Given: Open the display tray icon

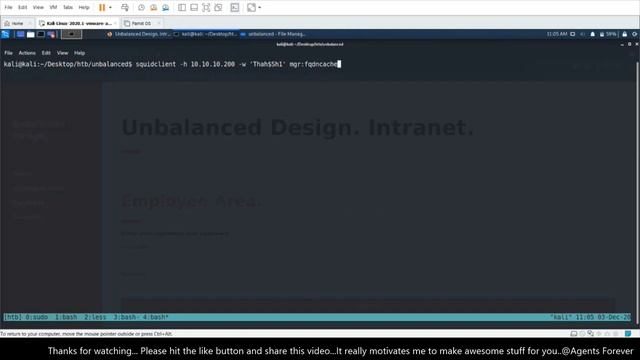Looking at the screenshot, I should [573, 34].
